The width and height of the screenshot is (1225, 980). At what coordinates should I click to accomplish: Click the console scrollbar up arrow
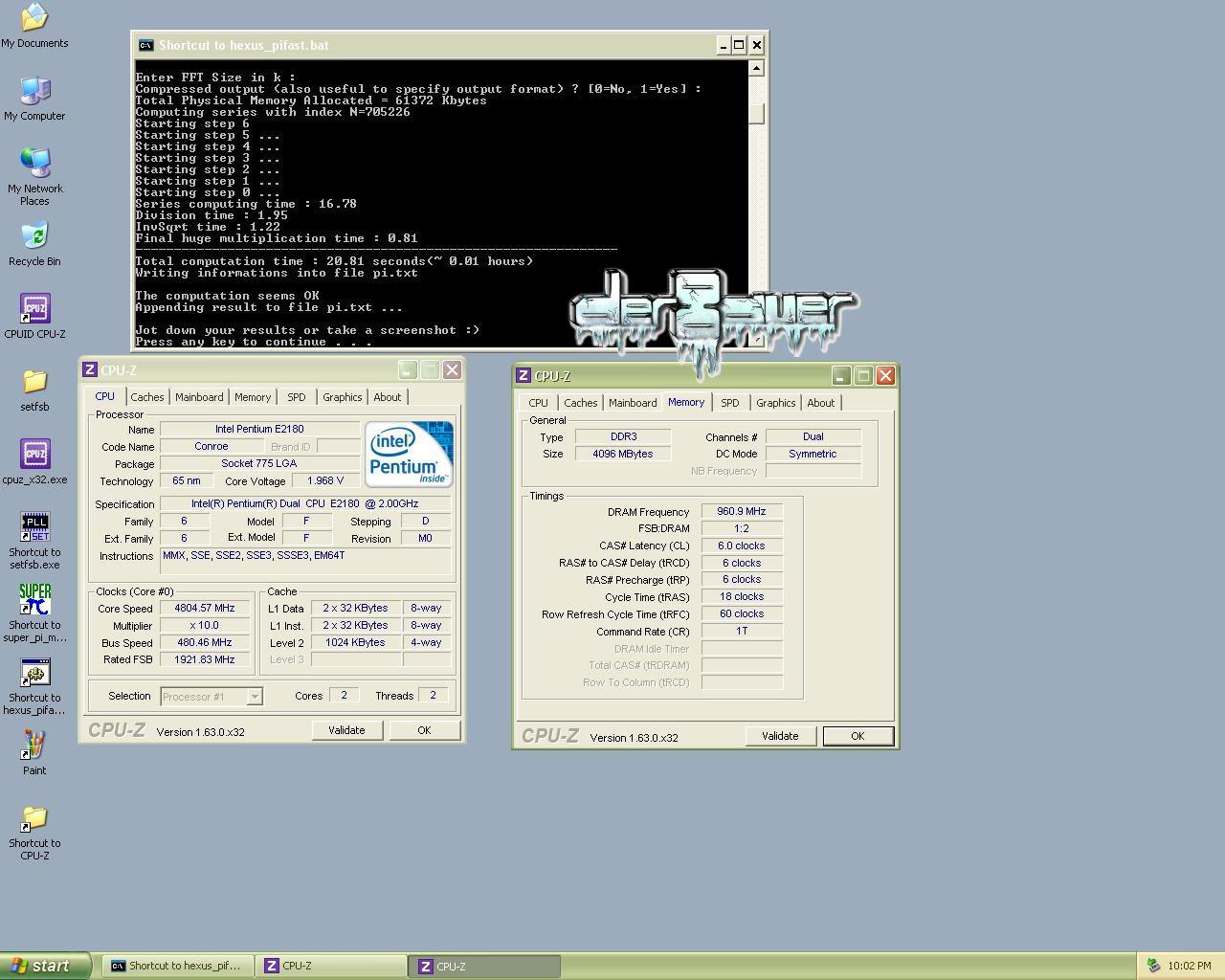[x=756, y=68]
